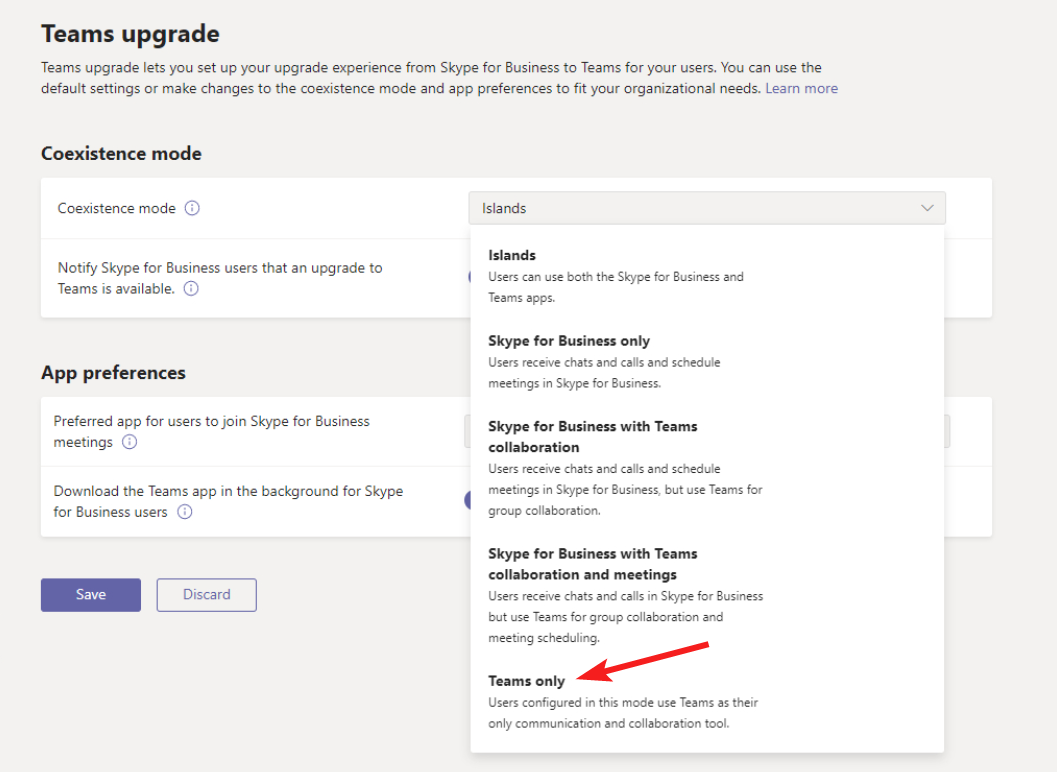
Task: Click the 'Download the Teams app in the background' label
Action: [x=229, y=501]
